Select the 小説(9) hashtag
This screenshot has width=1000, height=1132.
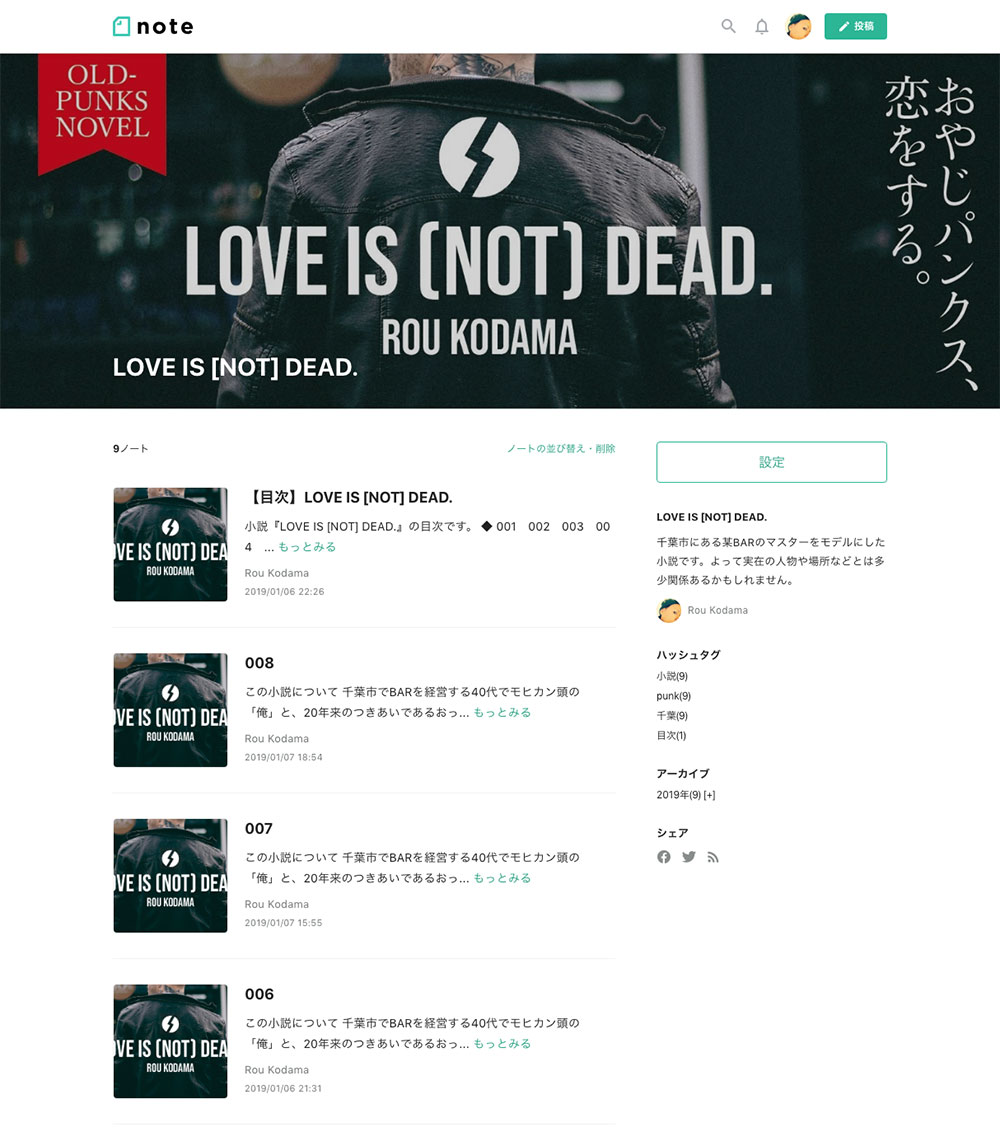672,676
